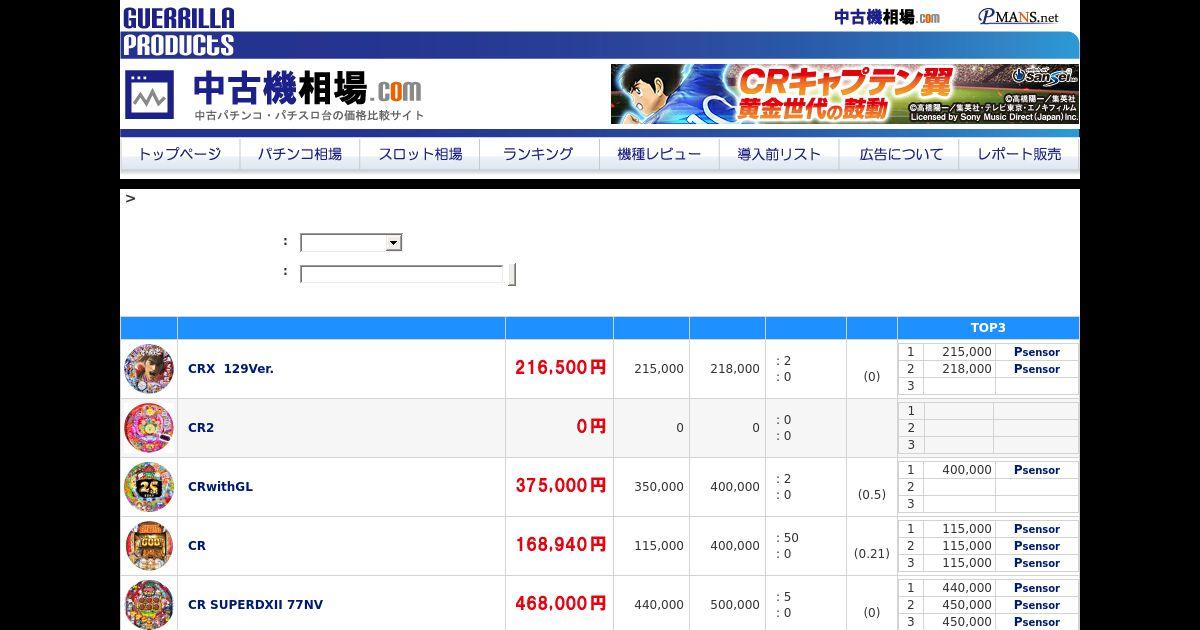The width and height of the screenshot is (1200, 630).
Task: Open Psensor link for 215,000 in CRX row
Action: [1036, 352]
